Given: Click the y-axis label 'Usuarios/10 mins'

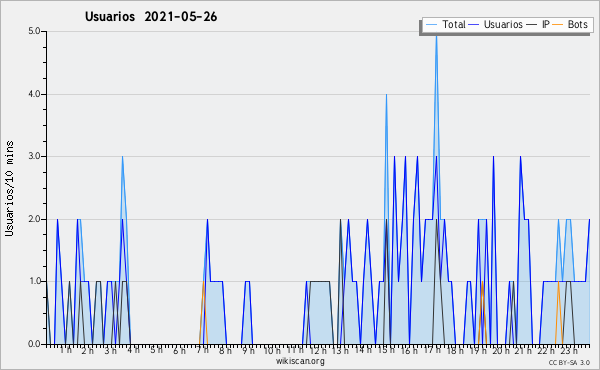Looking at the screenshot, I should pyautogui.click(x=9, y=189).
